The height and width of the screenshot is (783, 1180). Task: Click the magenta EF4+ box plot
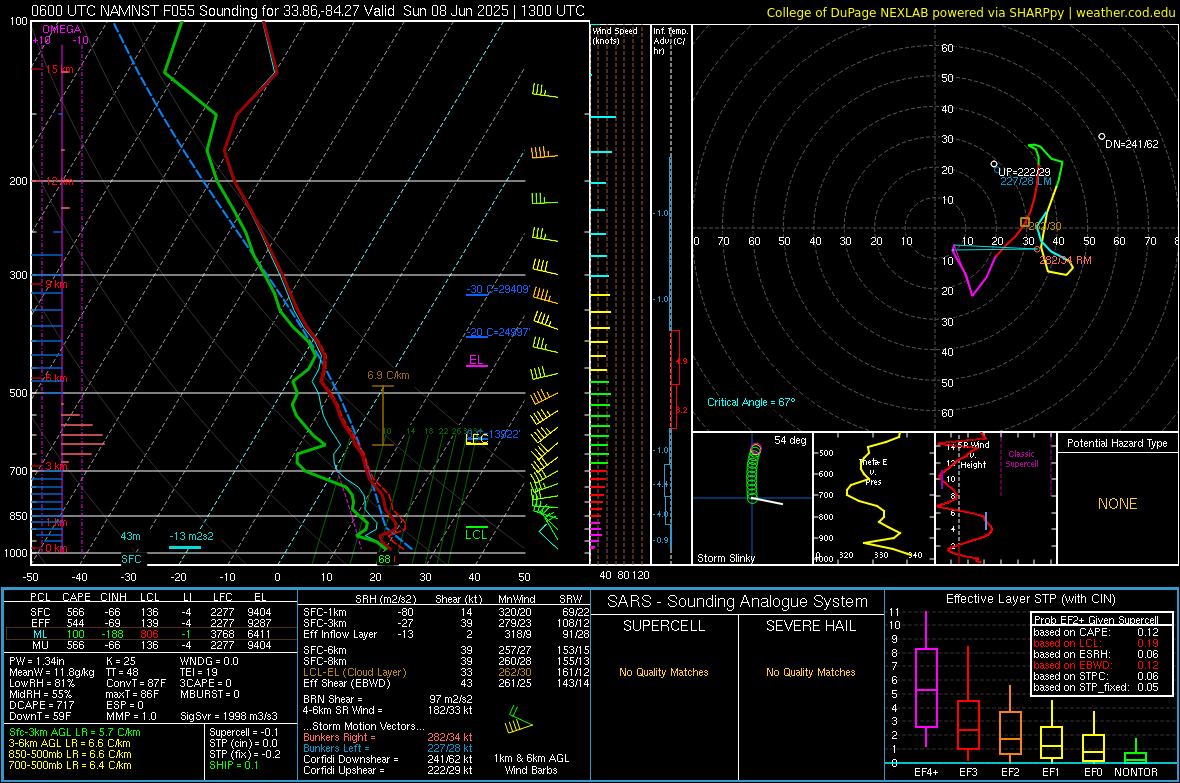(926, 679)
